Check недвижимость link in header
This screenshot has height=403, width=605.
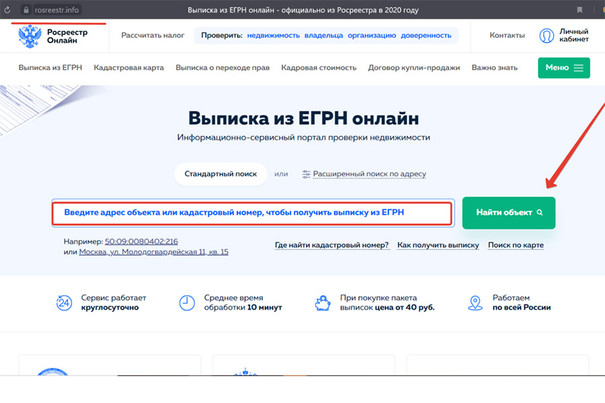tap(273, 36)
